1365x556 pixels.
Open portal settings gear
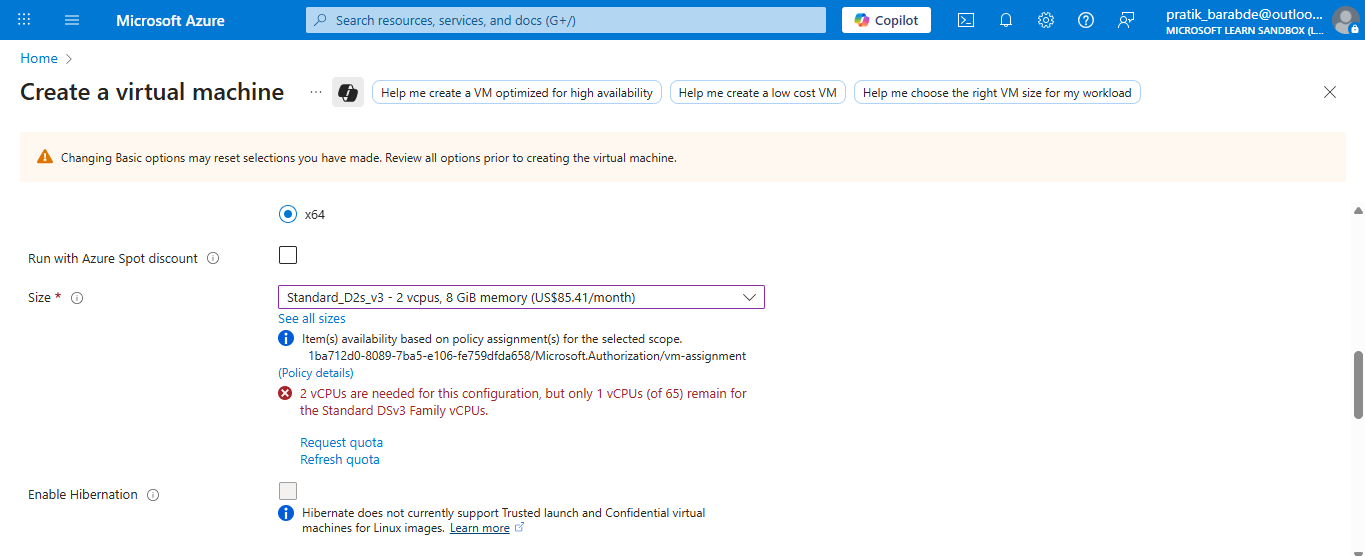(x=1046, y=20)
